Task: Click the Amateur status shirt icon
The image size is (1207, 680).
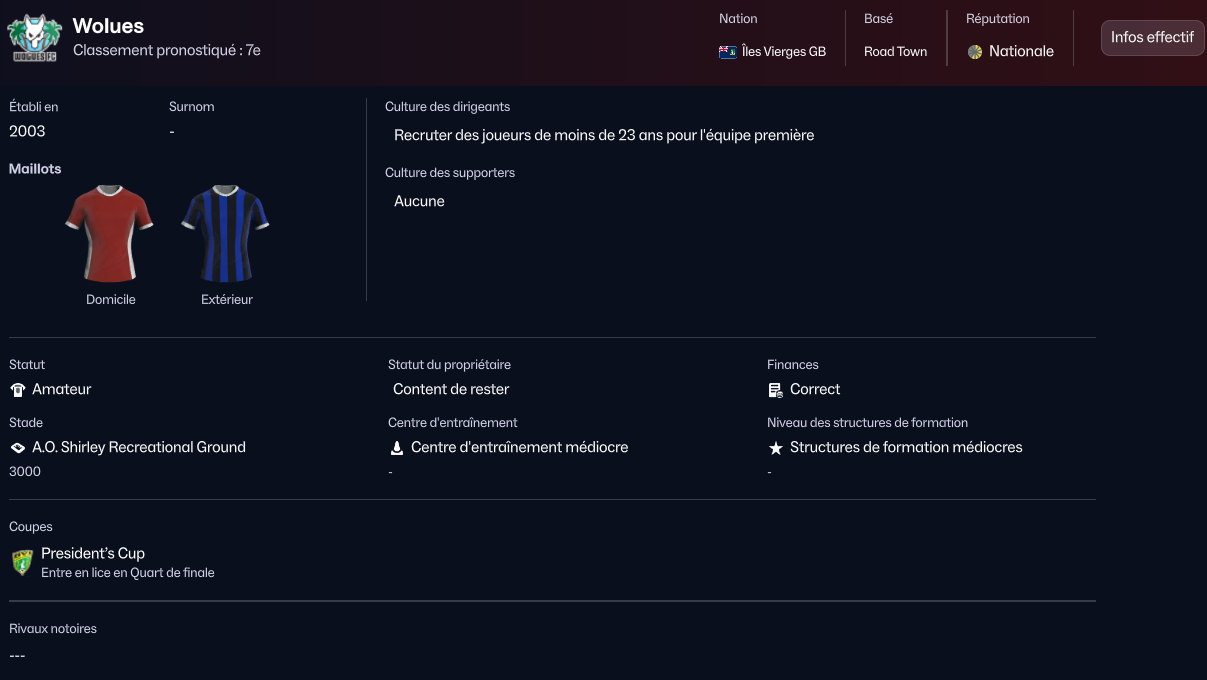Action: [x=18, y=390]
